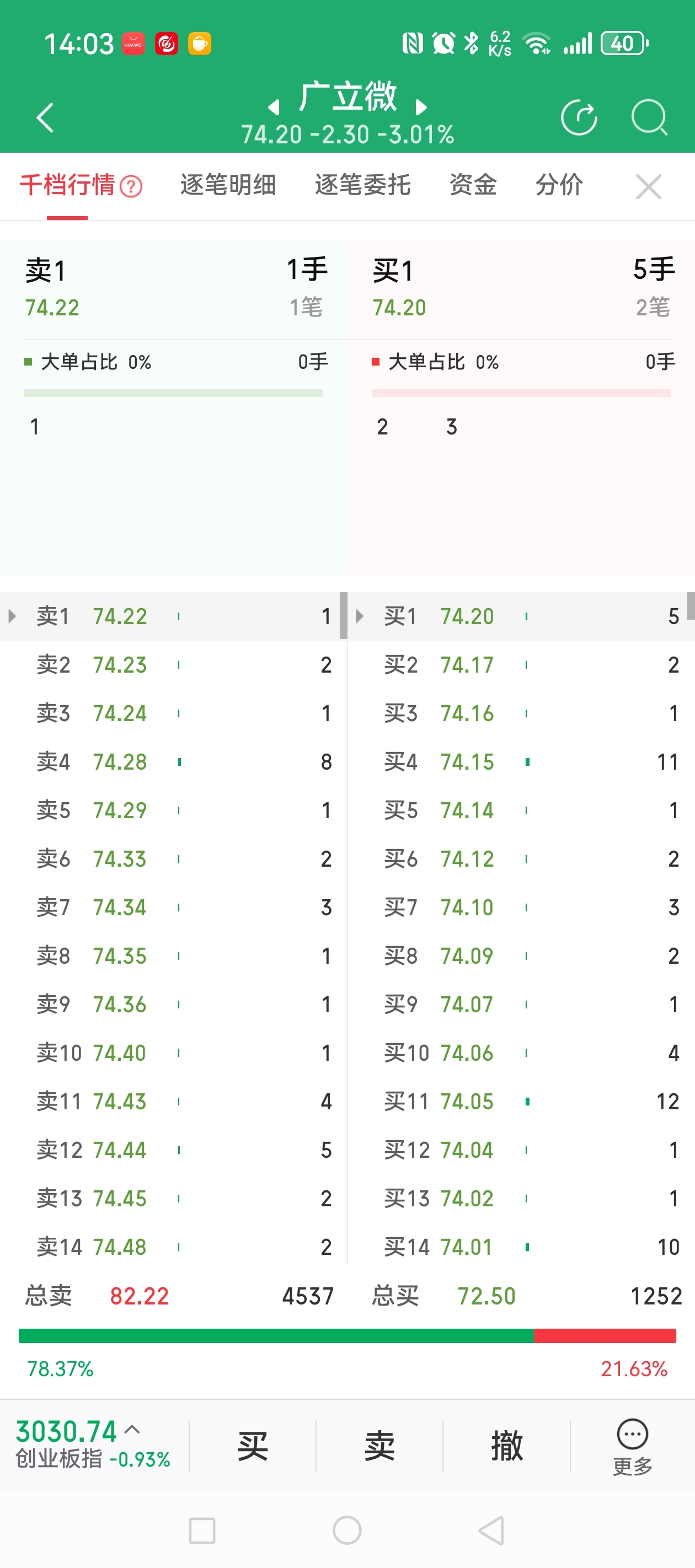Expand the 创业板指 index chevron
The width and height of the screenshot is (695, 1568).
(x=133, y=1430)
